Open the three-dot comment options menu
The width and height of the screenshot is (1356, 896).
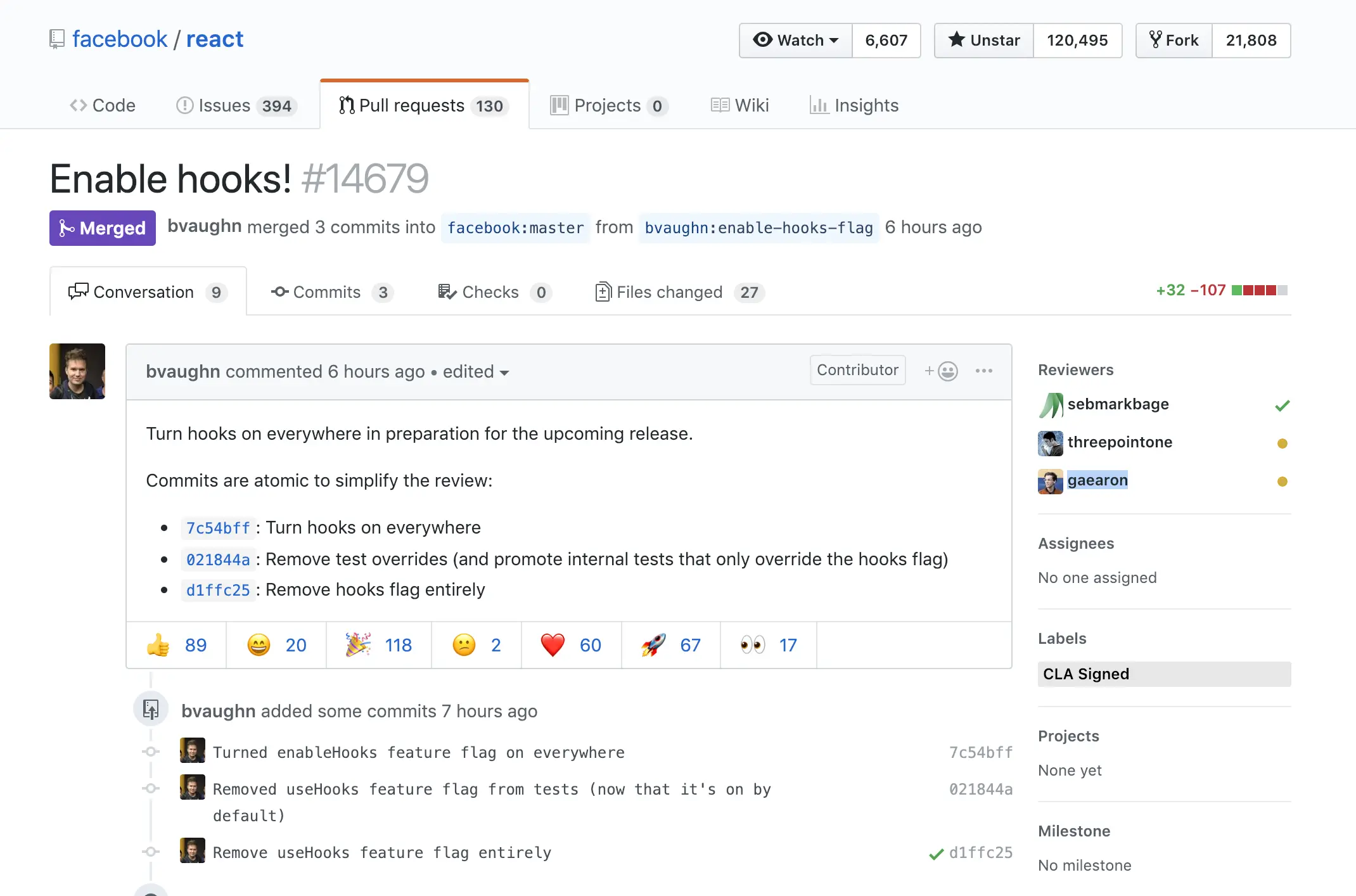pyautogui.click(x=983, y=371)
